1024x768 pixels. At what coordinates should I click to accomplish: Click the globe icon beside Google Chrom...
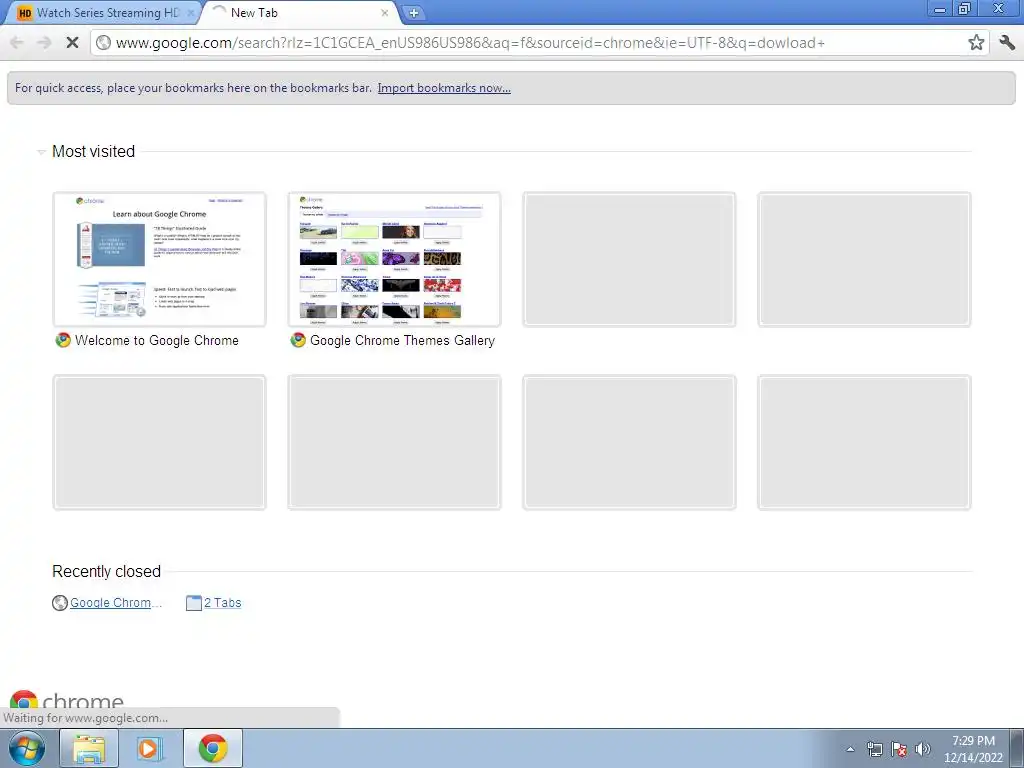pyautogui.click(x=59, y=603)
